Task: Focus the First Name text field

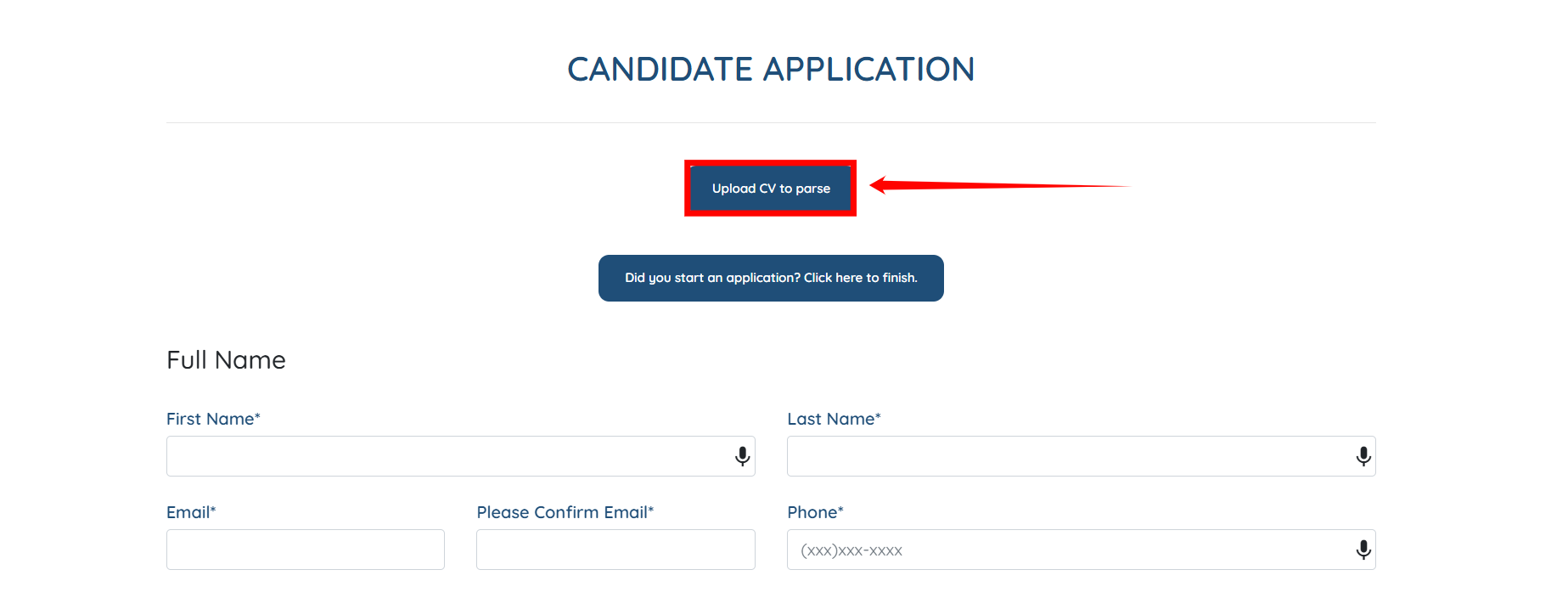Action: [460, 456]
